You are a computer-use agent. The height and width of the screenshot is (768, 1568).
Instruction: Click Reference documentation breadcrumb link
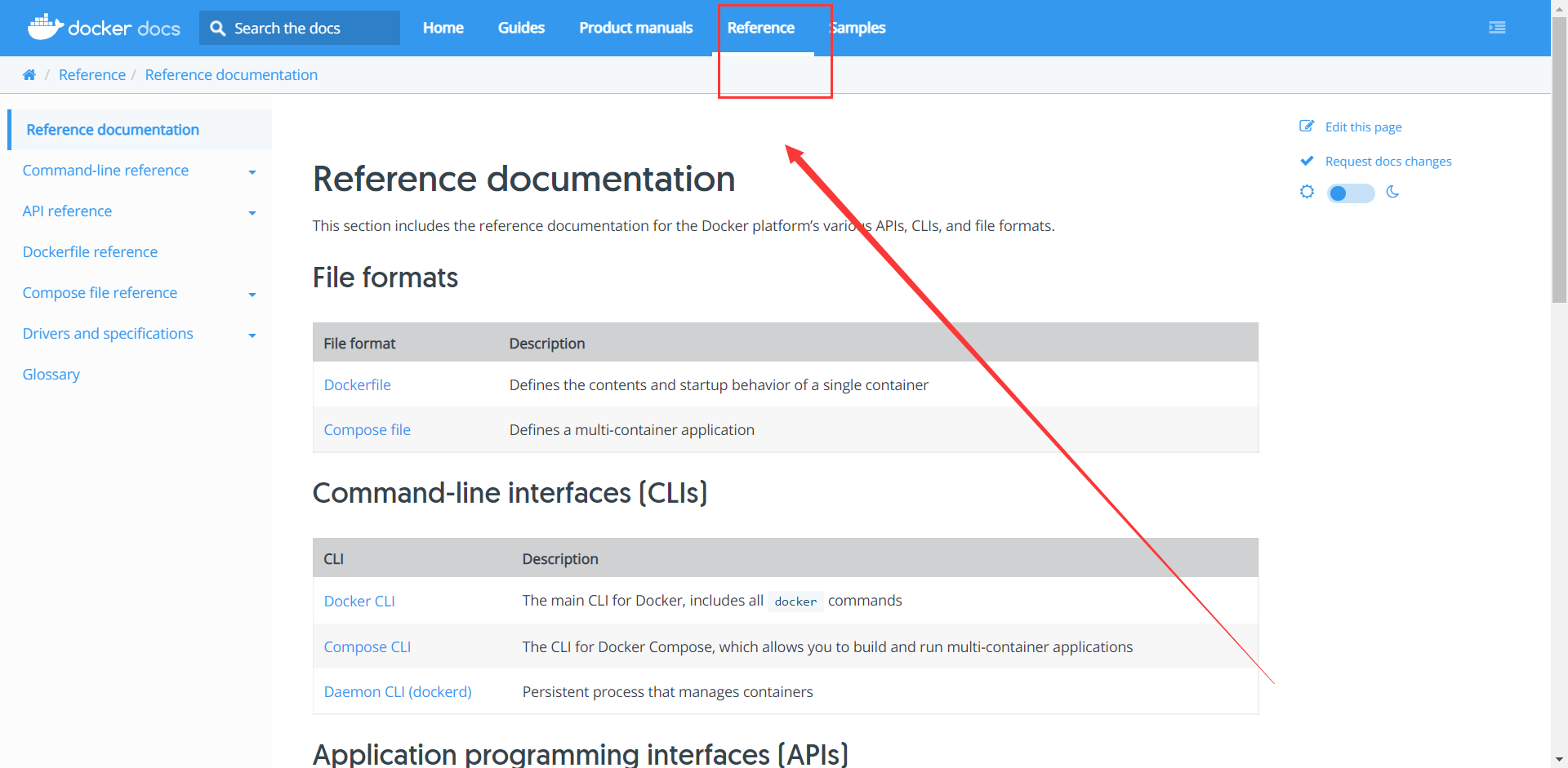[x=231, y=75]
